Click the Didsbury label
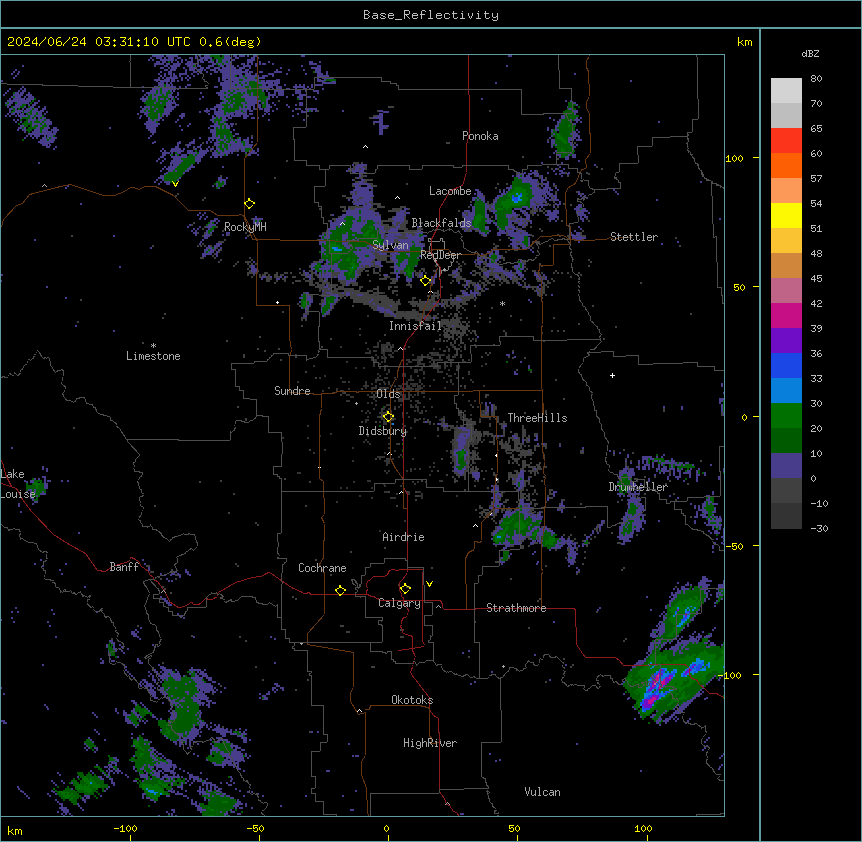 (x=383, y=431)
